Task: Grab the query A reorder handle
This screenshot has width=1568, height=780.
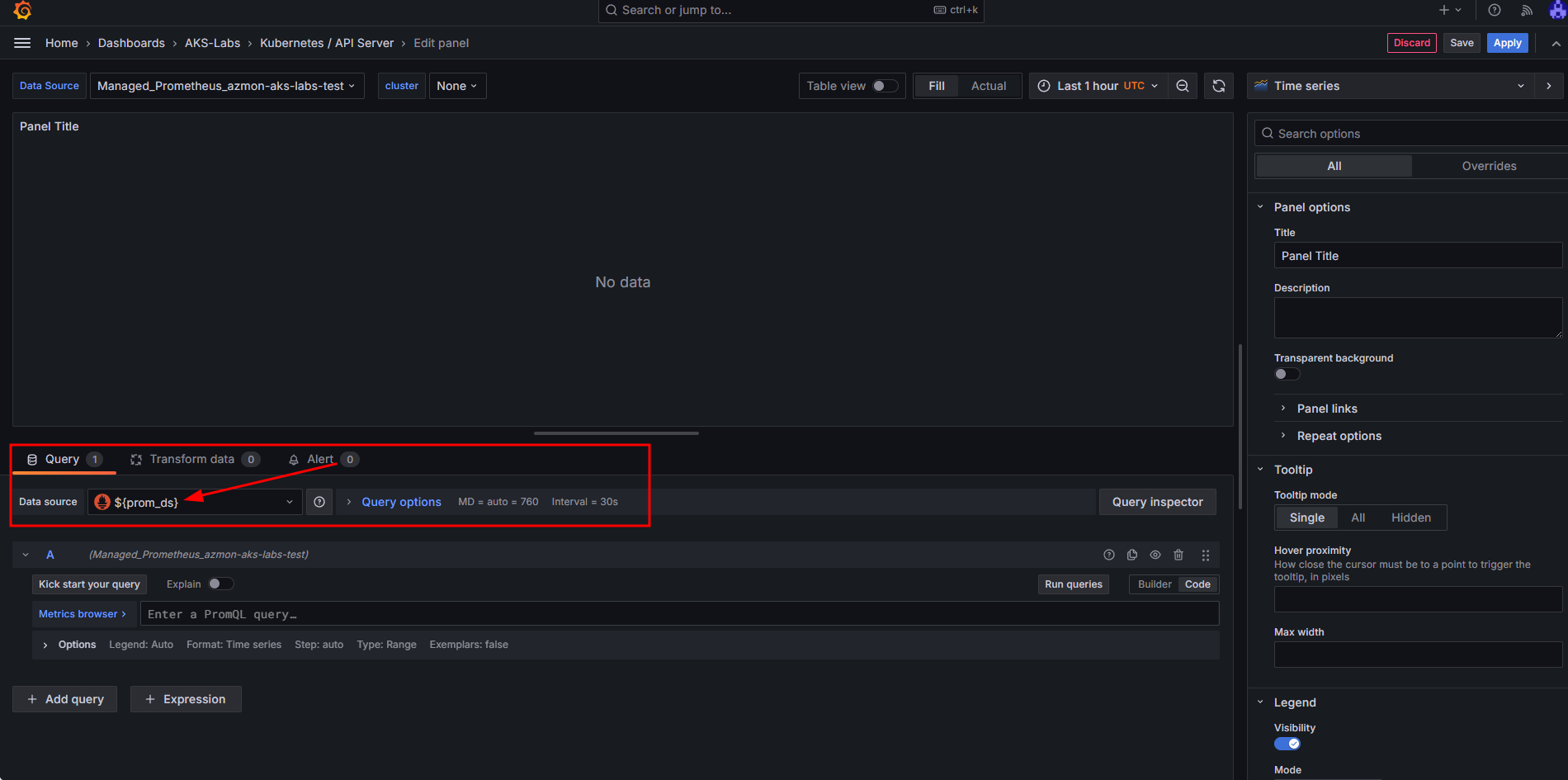Action: click(1206, 555)
